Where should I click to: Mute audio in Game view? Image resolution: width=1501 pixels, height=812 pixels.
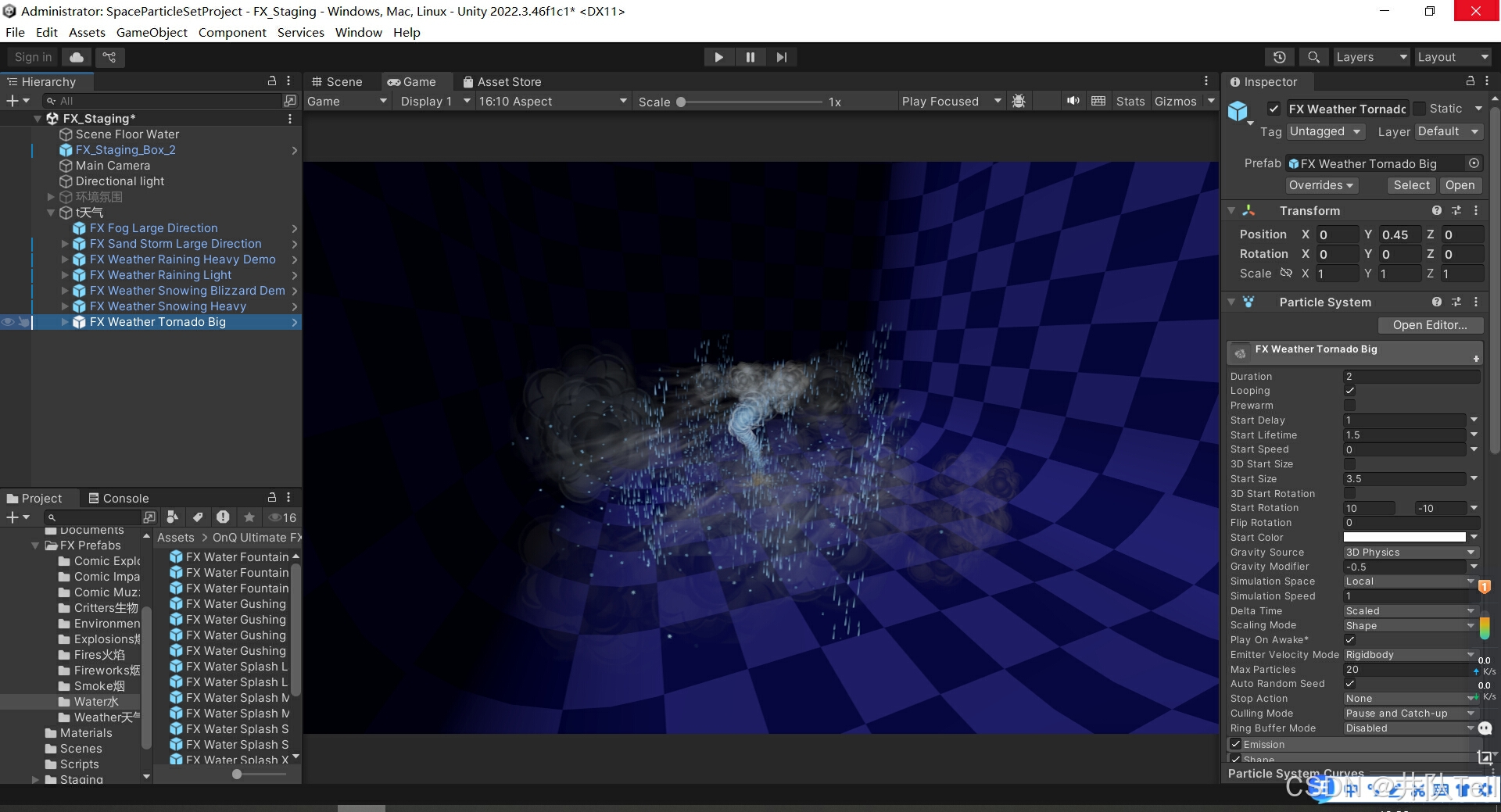(1073, 102)
